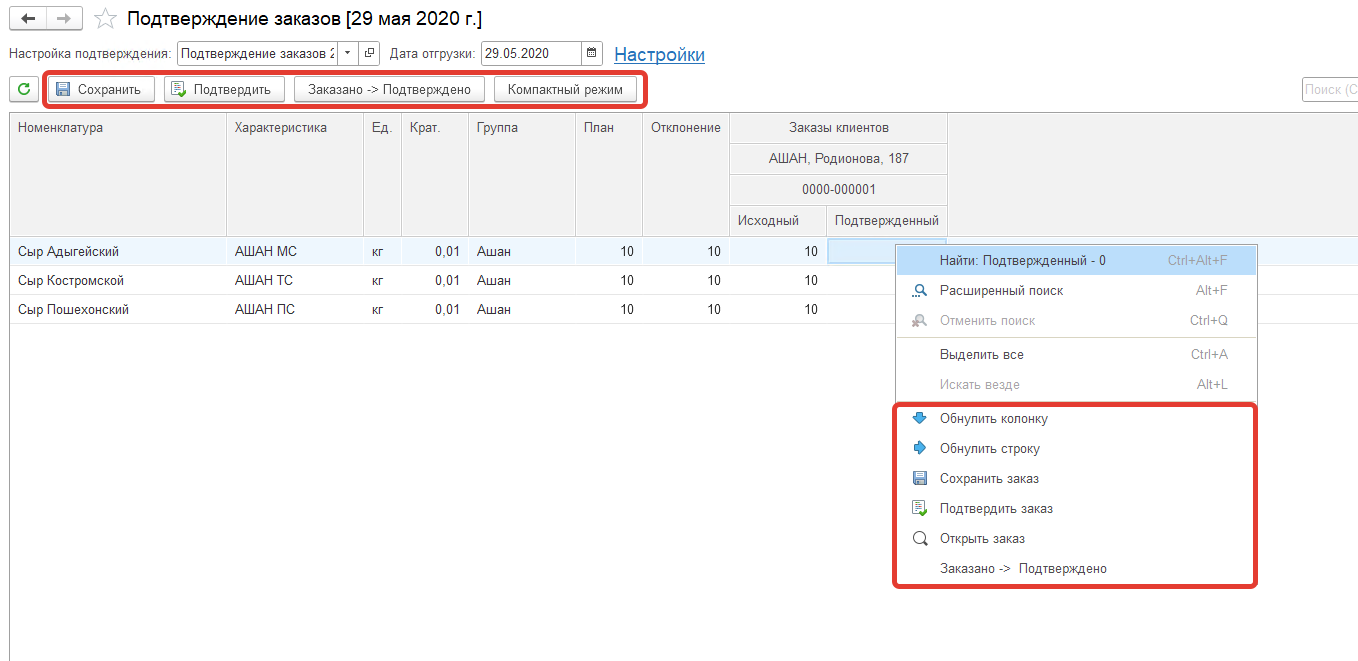Screen dimensions: 1358x661
Task: Open the 'Настройки' link
Action: pyautogui.click(x=659, y=55)
